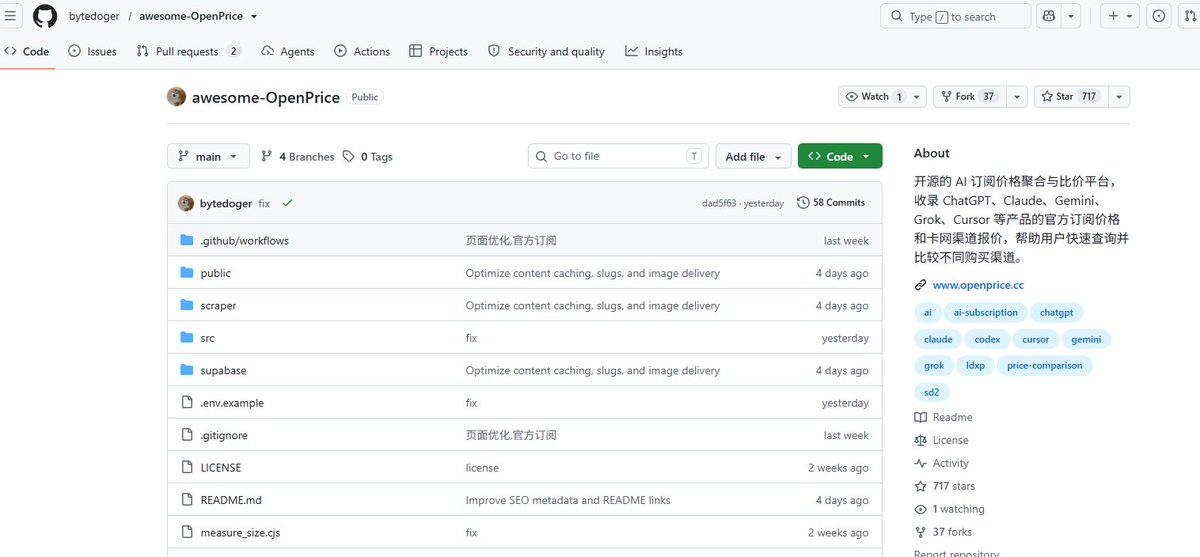Click the book icon next to Readme
1200x557 pixels.
coord(920,417)
